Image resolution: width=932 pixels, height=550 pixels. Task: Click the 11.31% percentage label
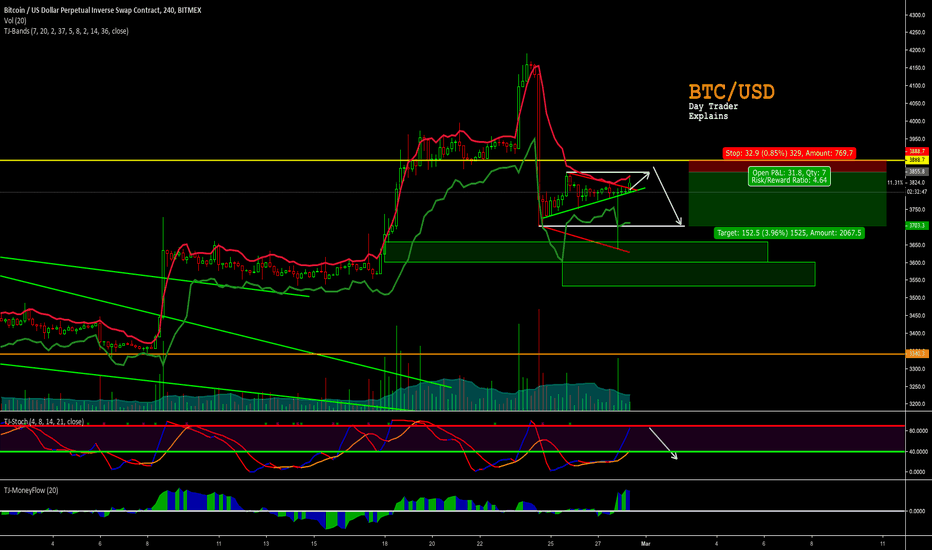pos(895,183)
